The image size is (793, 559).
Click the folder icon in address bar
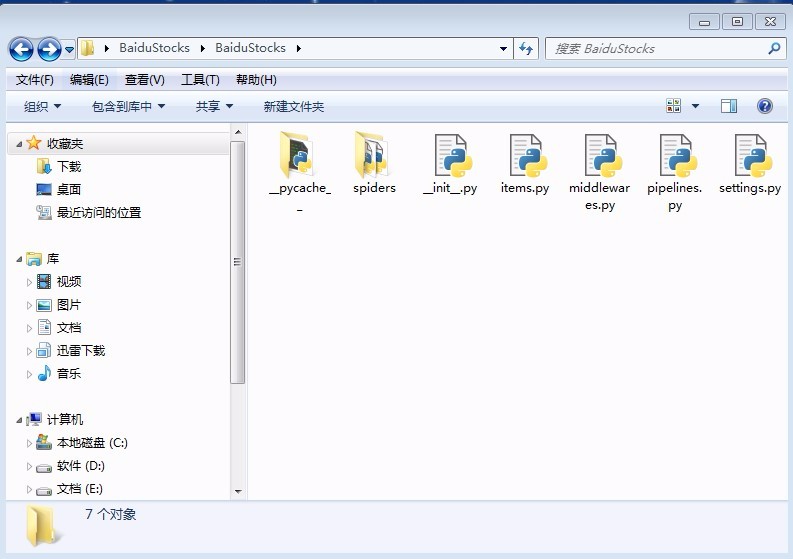pos(87,48)
